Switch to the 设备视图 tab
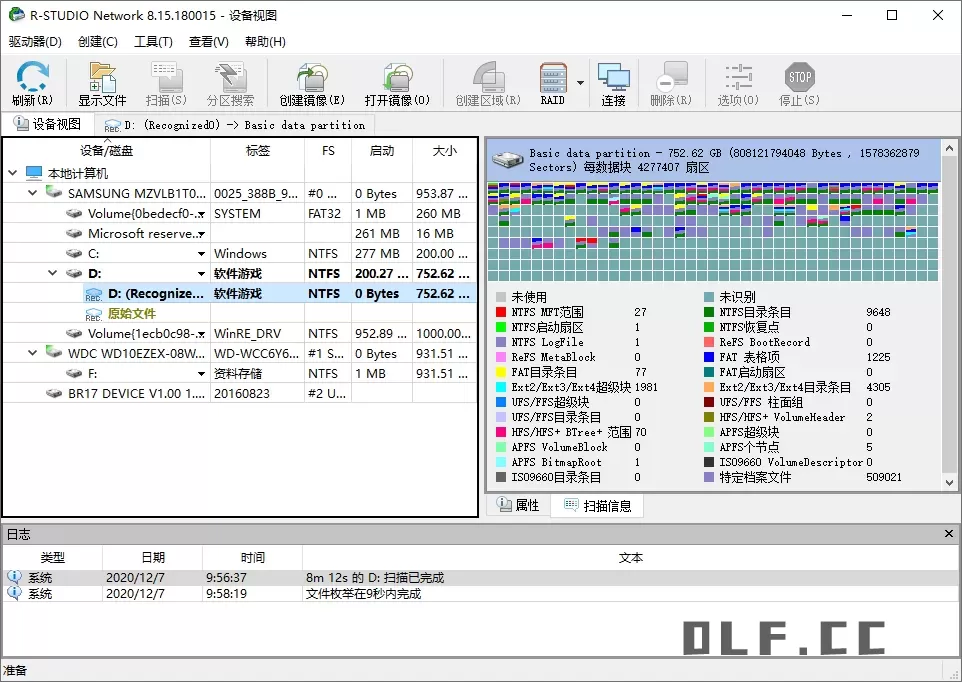The width and height of the screenshot is (962, 682). tap(48, 124)
